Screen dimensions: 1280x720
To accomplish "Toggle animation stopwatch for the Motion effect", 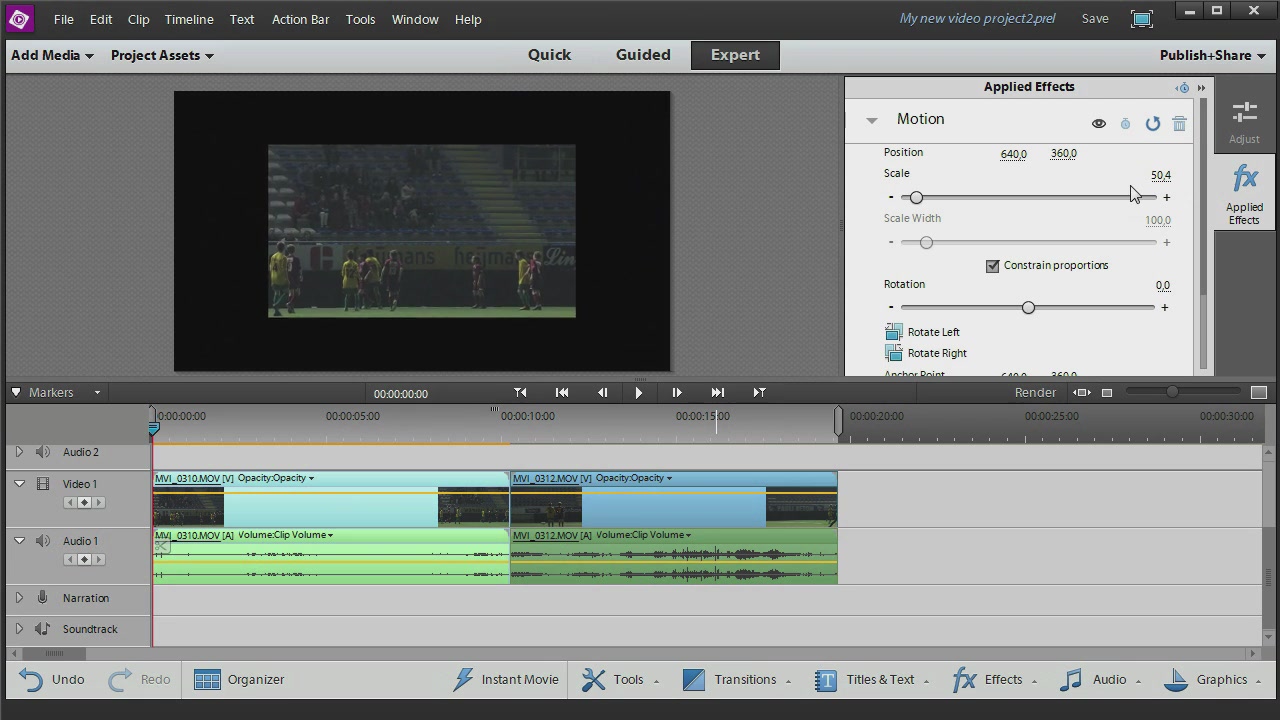I will tap(1125, 124).
